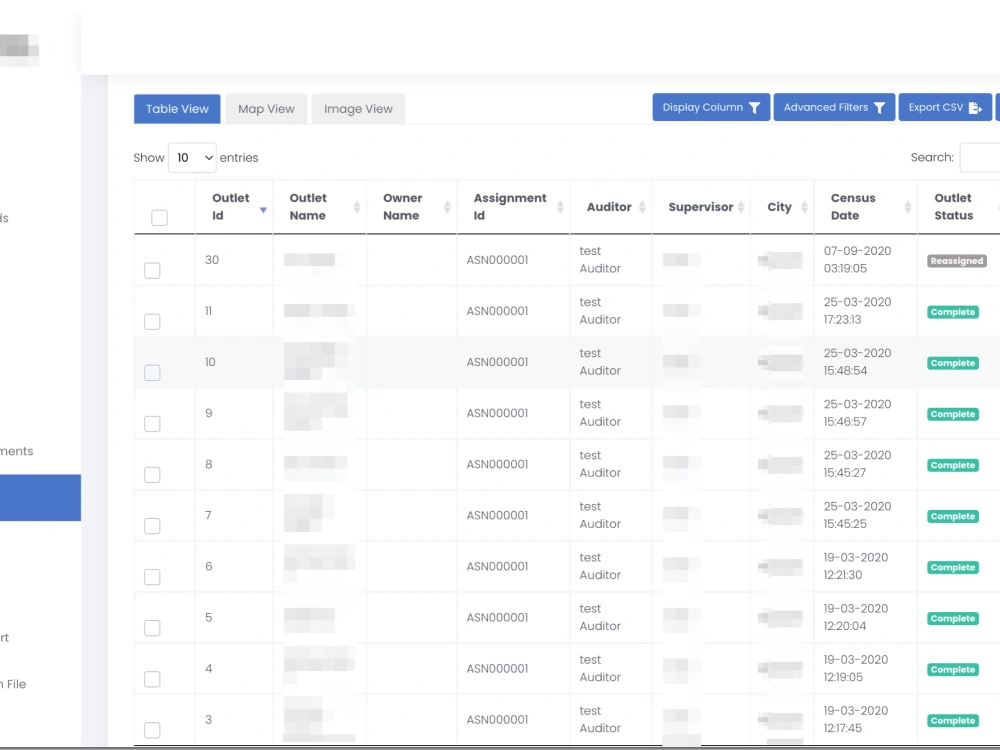Image resolution: width=1000 pixels, height=750 pixels.
Task: Click census date 25-03-2020 17:23:13
Action: point(857,311)
